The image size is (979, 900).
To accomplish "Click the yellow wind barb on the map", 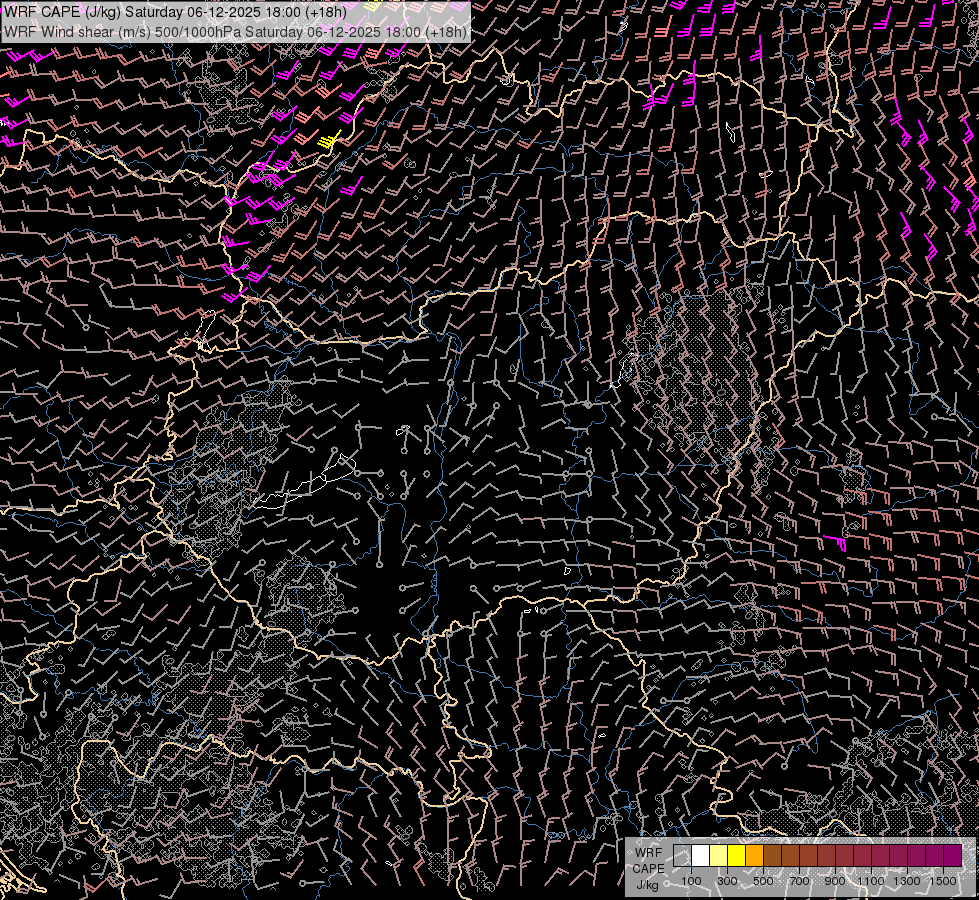I will (329, 140).
